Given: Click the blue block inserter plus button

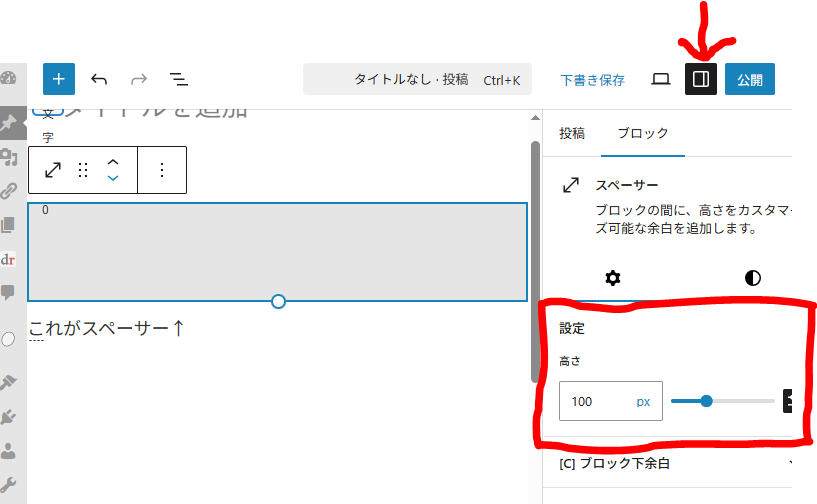Looking at the screenshot, I should (x=59, y=79).
